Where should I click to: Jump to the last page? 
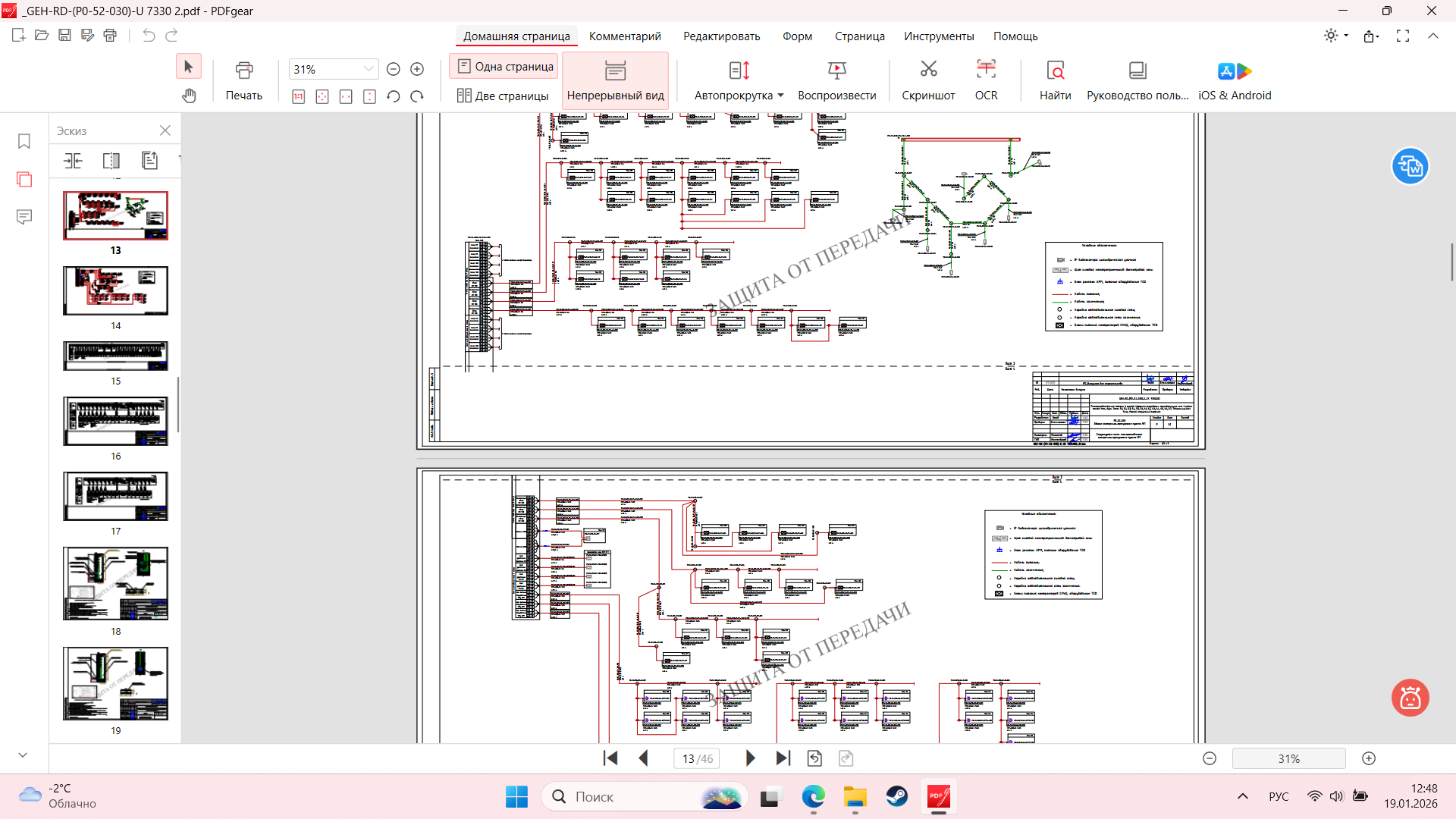click(783, 758)
